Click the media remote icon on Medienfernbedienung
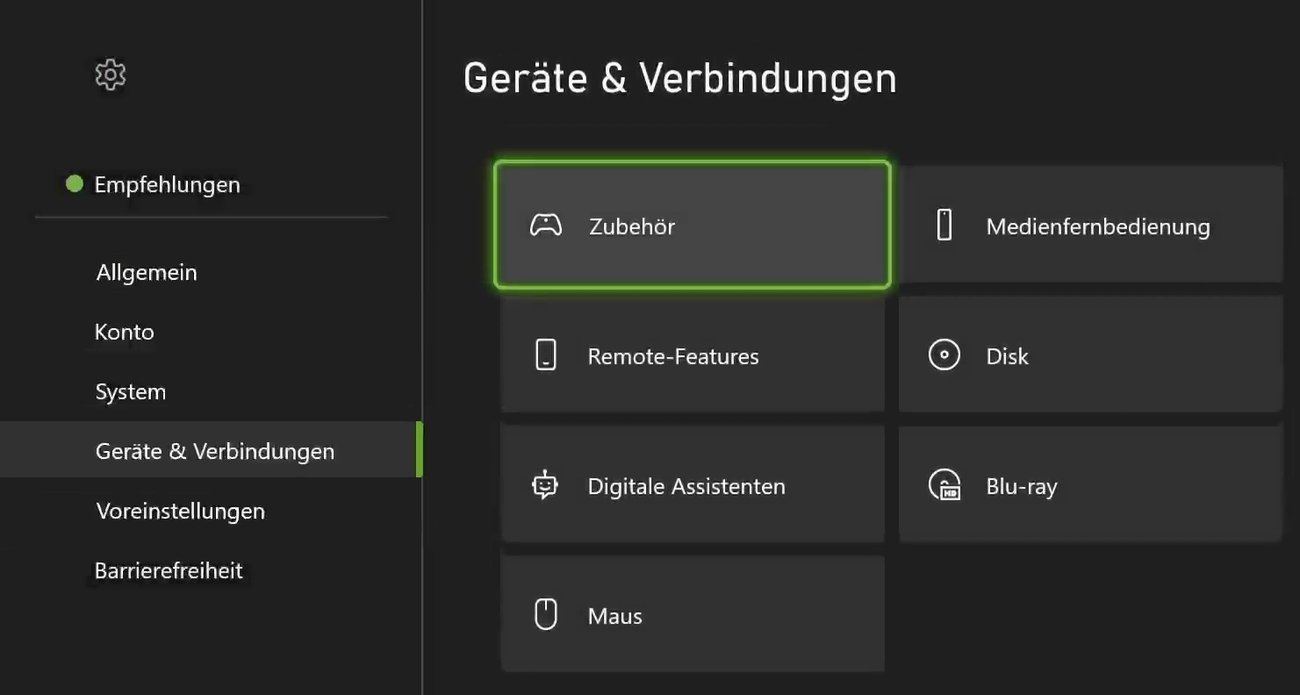Screen dimensions: 1300x695 point(943,225)
